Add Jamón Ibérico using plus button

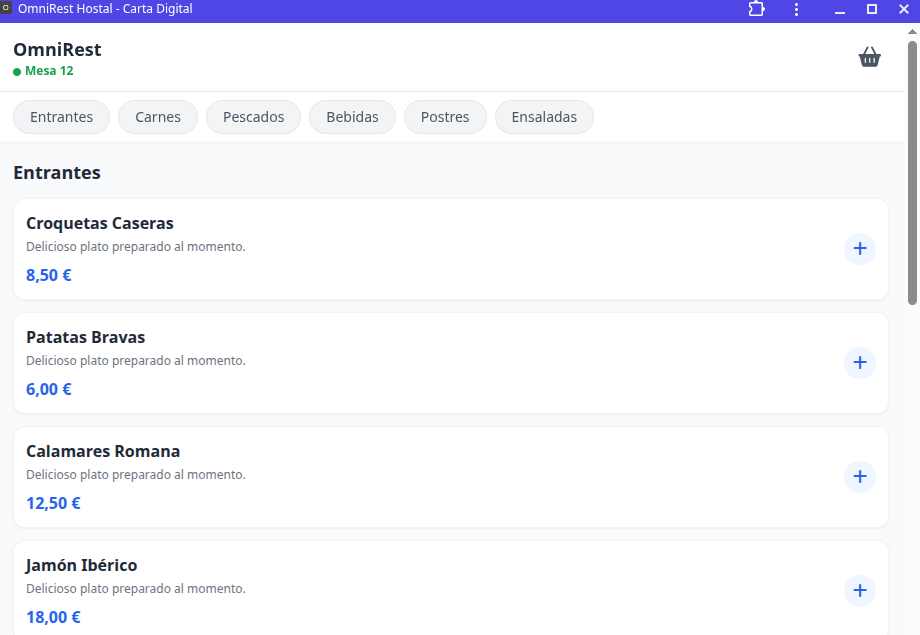click(859, 591)
